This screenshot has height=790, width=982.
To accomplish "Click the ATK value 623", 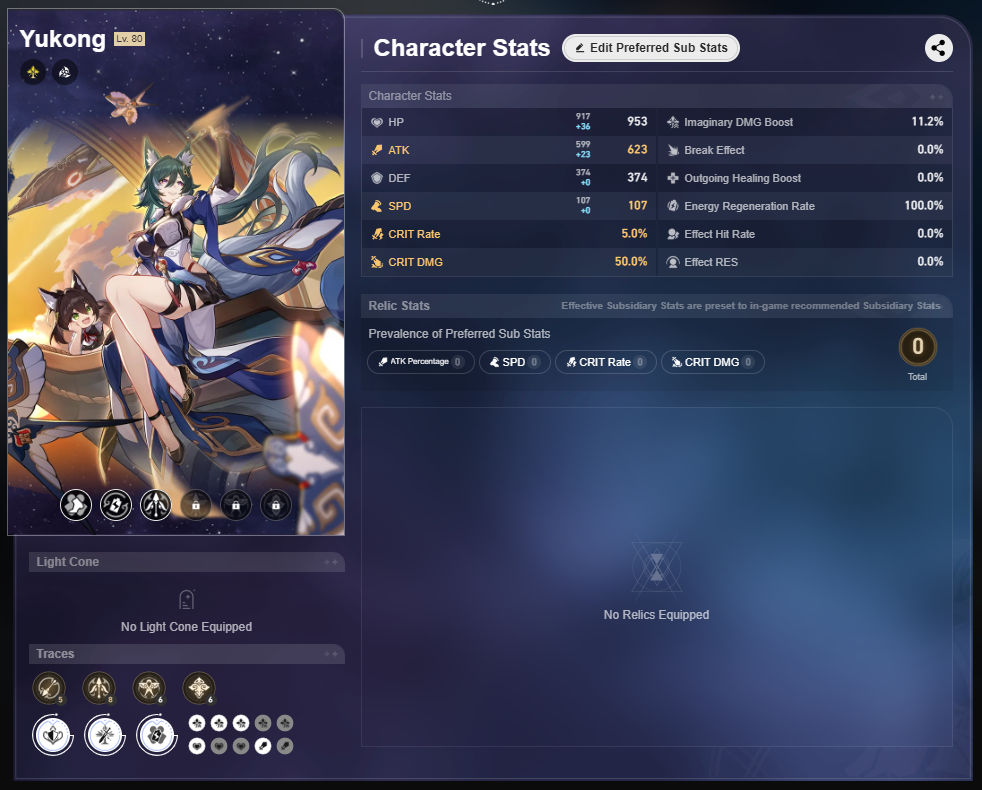I will click(637, 149).
